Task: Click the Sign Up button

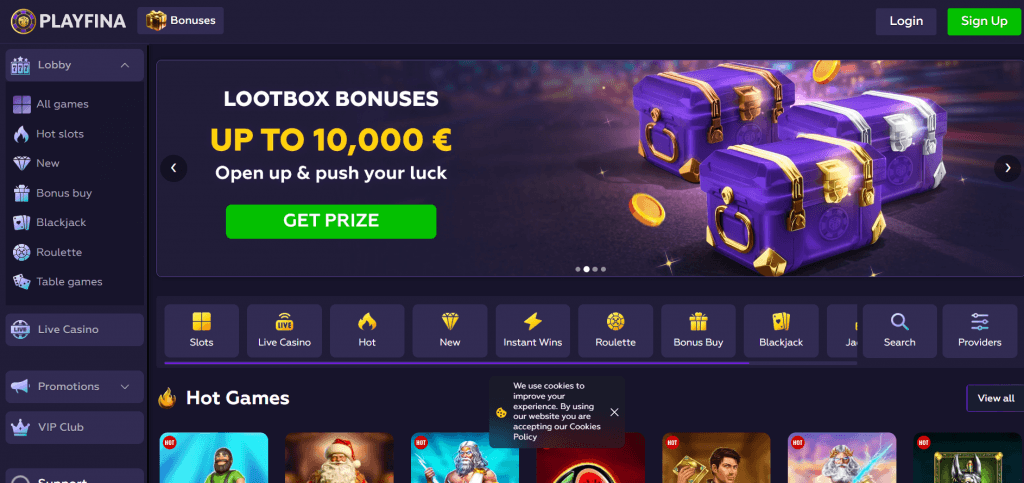Action: [984, 22]
